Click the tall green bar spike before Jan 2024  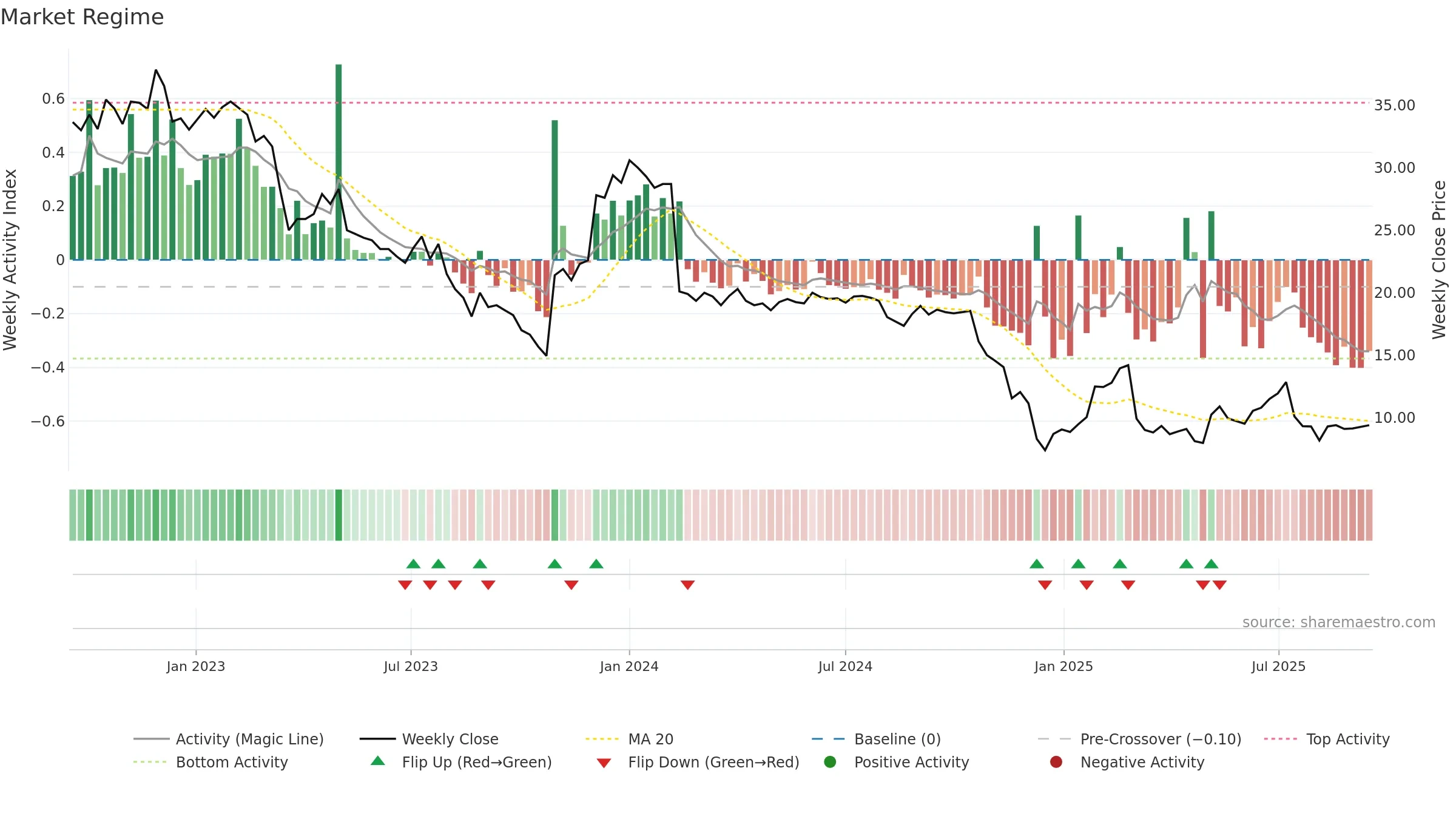pyautogui.click(x=554, y=190)
